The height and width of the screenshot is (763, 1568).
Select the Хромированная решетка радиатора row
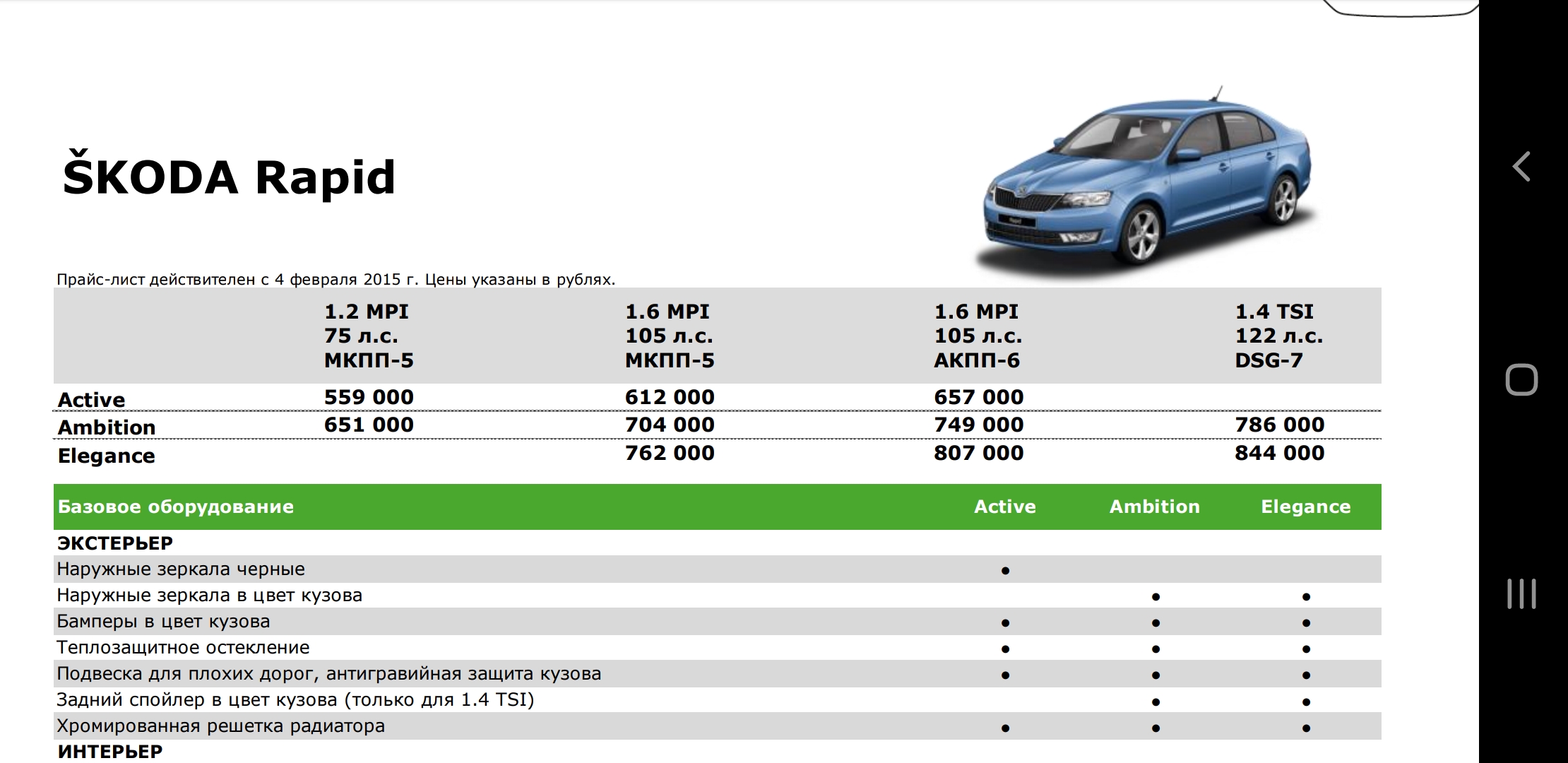click(717, 726)
